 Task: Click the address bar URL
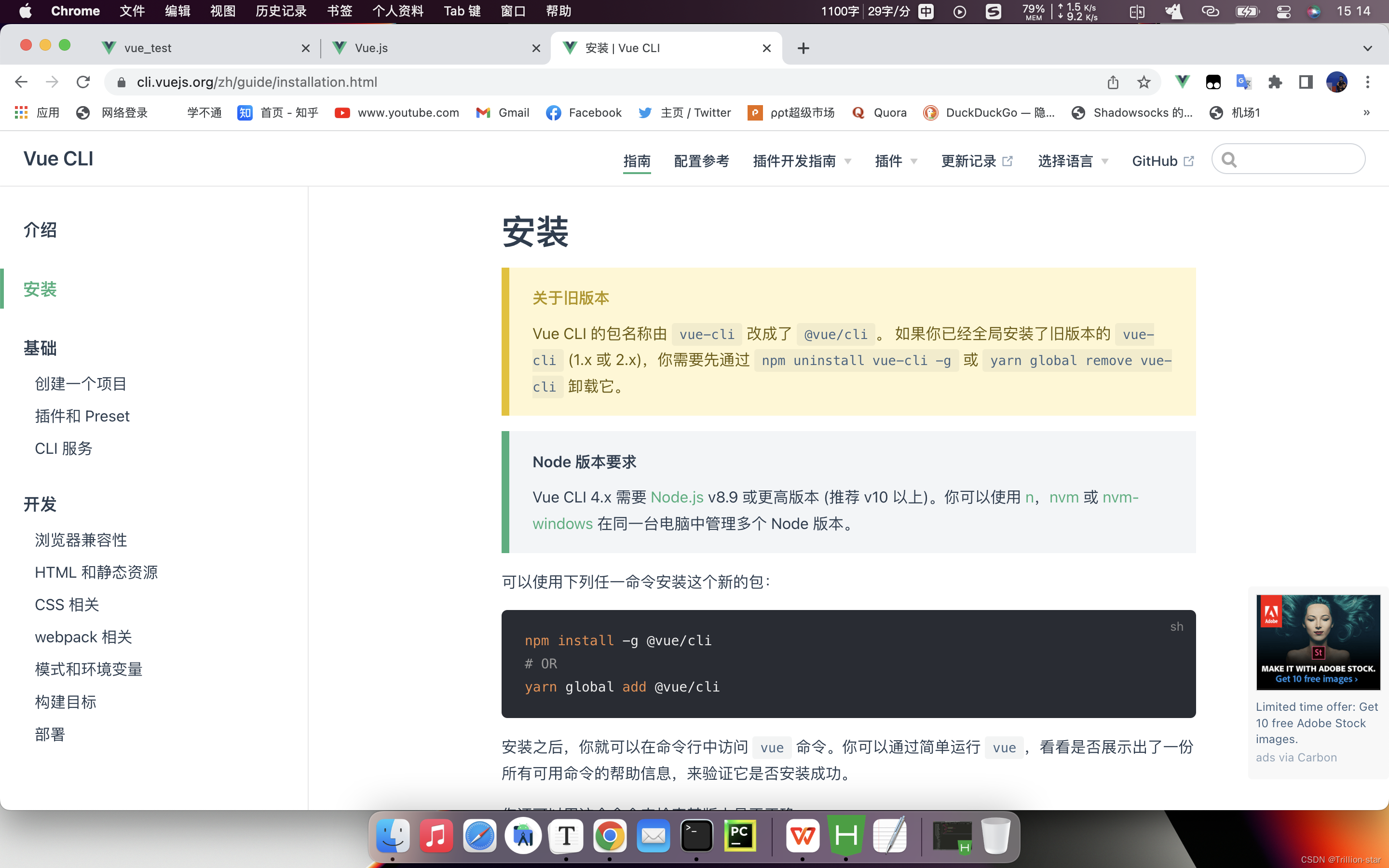[257, 82]
